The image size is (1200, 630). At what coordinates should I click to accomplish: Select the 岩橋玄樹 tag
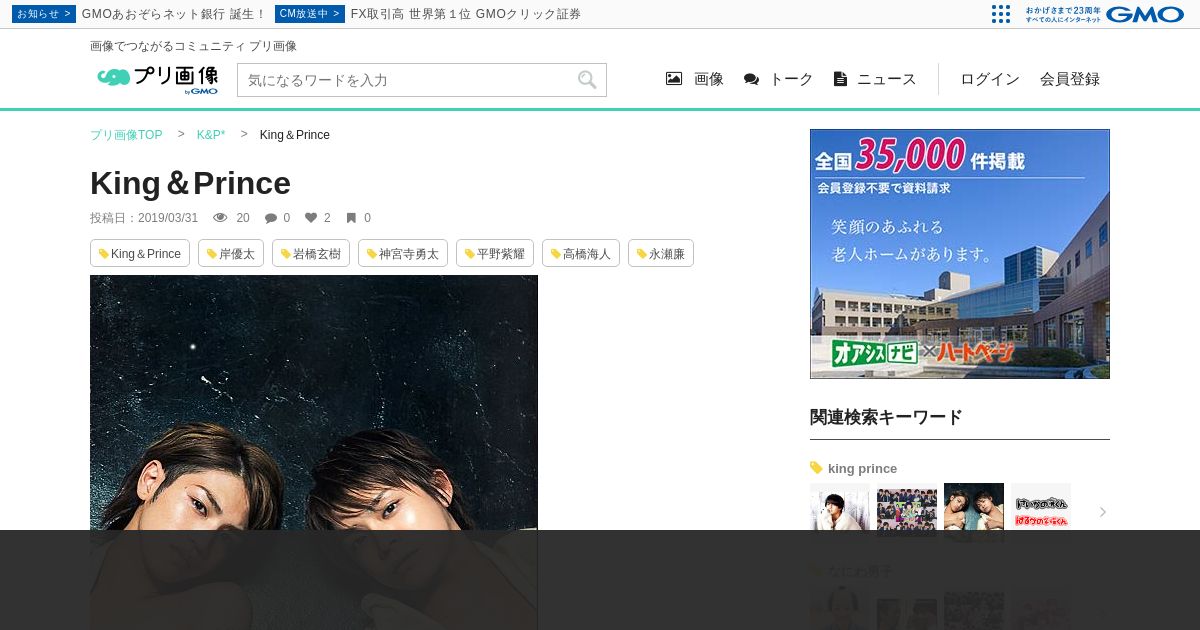coord(311,254)
